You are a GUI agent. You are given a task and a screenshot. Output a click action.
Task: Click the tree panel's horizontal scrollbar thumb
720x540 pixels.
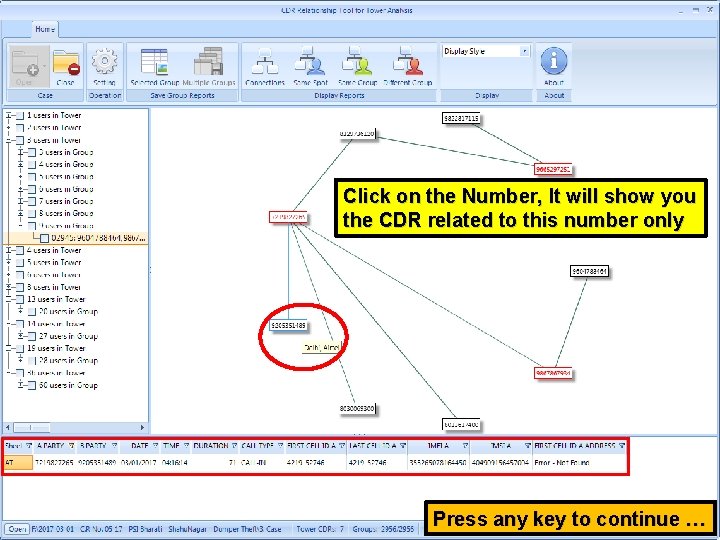click(x=31, y=428)
